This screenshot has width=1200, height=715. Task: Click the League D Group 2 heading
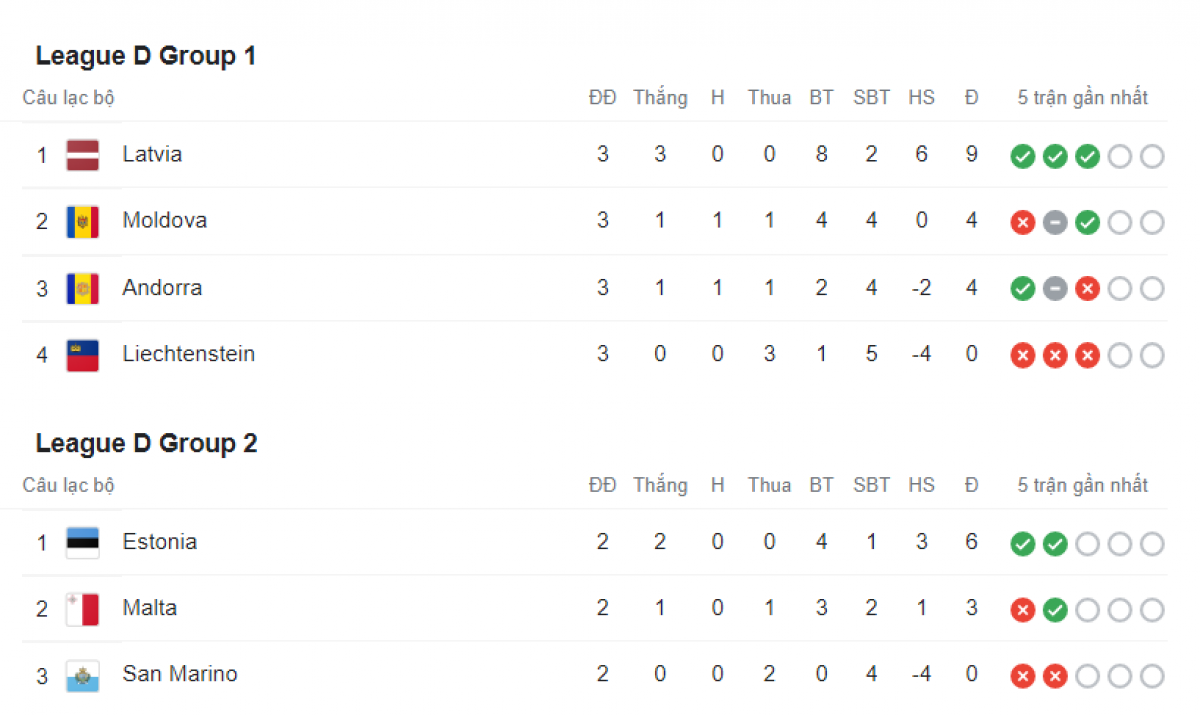coord(146,443)
